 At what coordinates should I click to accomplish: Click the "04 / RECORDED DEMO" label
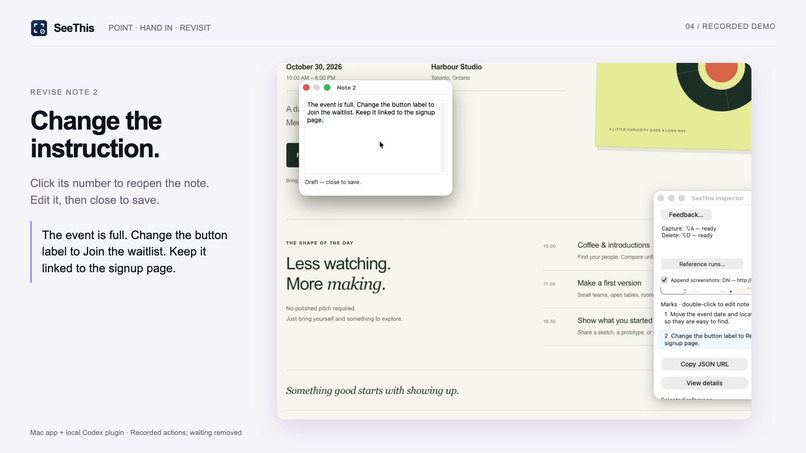coord(730,26)
